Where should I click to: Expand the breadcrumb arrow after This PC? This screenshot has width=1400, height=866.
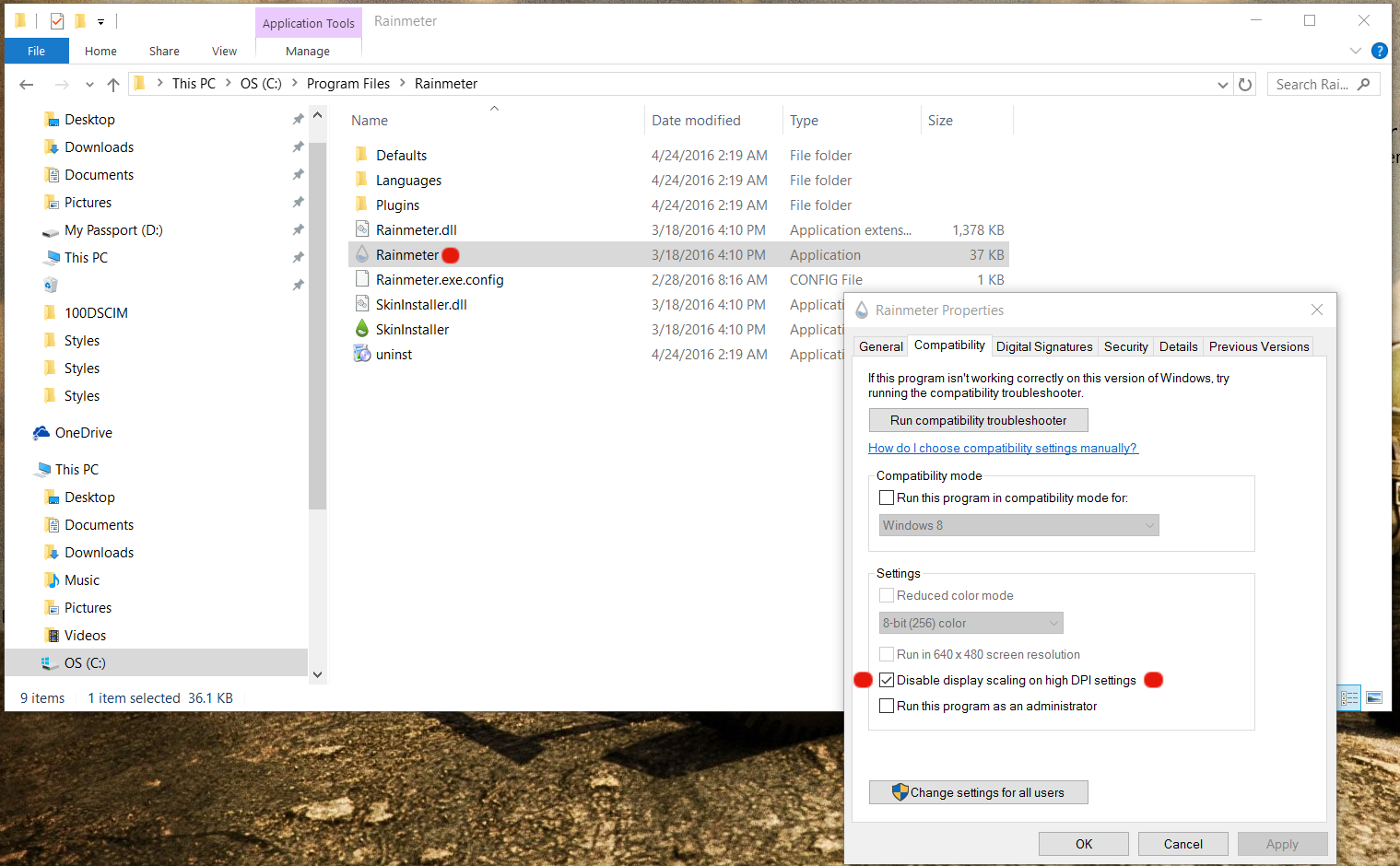(x=228, y=84)
